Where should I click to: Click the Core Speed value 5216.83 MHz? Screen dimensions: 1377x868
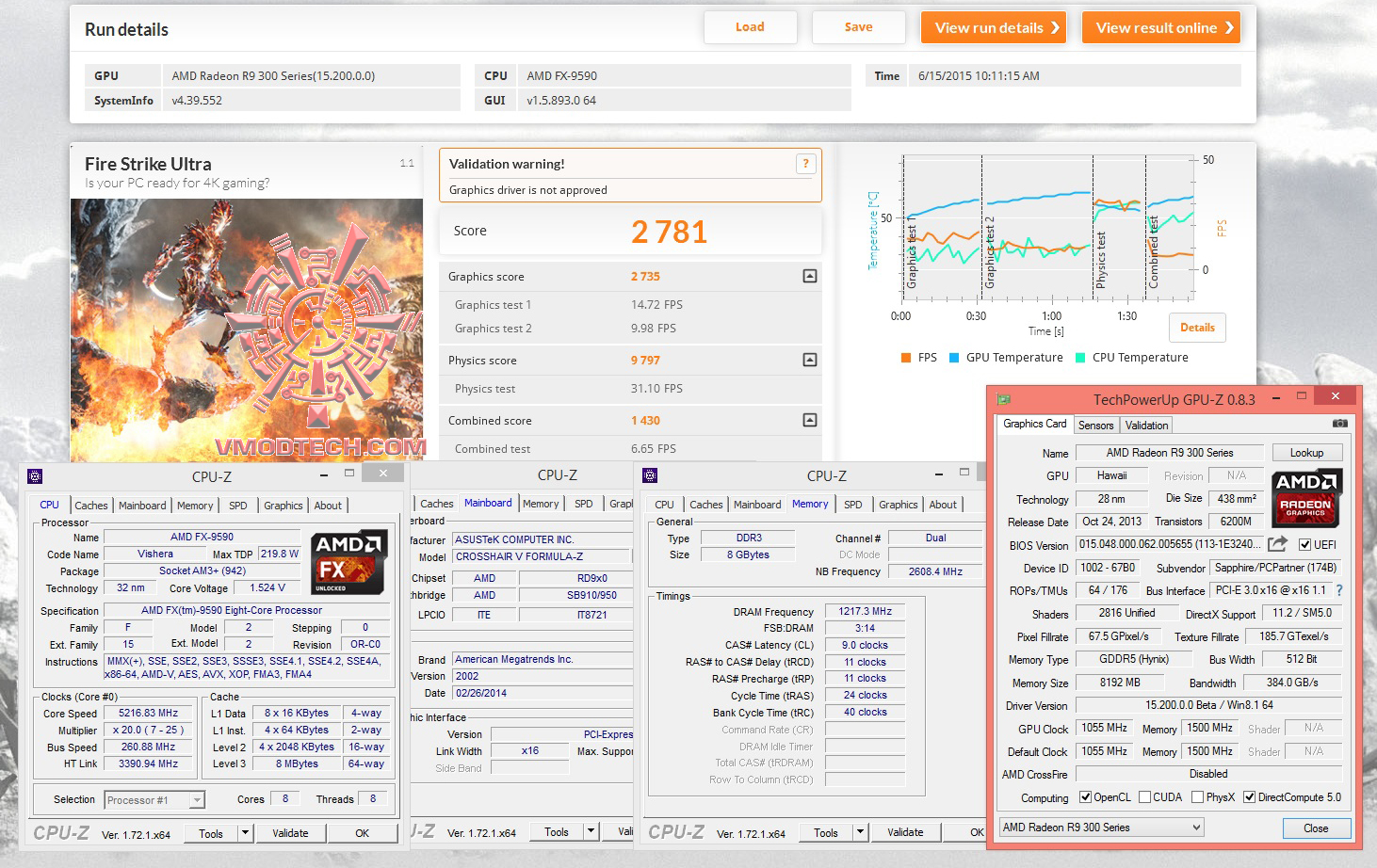[148, 714]
